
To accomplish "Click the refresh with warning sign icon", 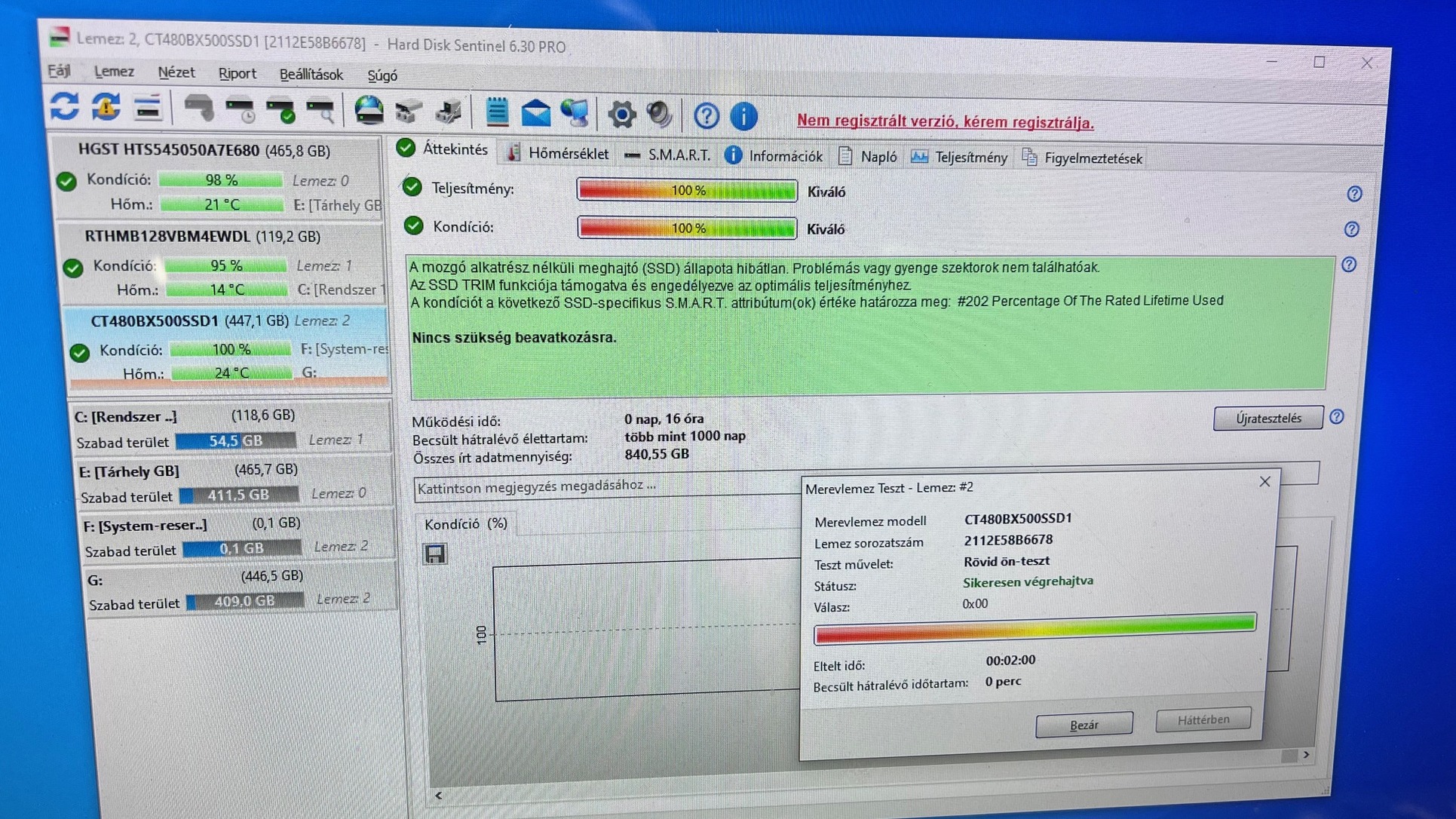I will (x=106, y=108).
